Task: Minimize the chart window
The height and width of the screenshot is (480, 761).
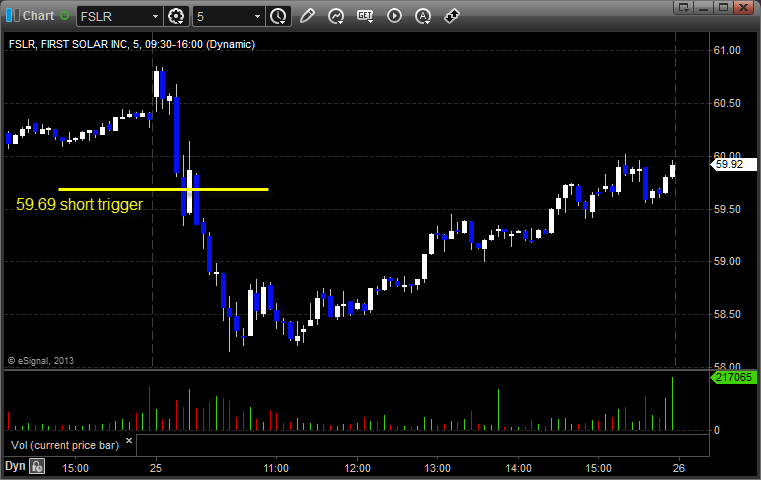Action: pyautogui.click(x=704, y=7)
